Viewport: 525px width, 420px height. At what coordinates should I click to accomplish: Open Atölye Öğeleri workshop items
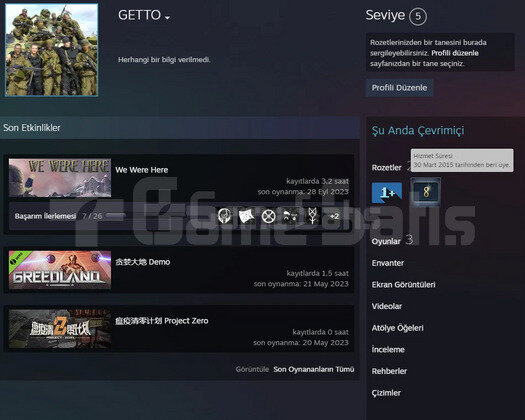(x=397, y=328)
